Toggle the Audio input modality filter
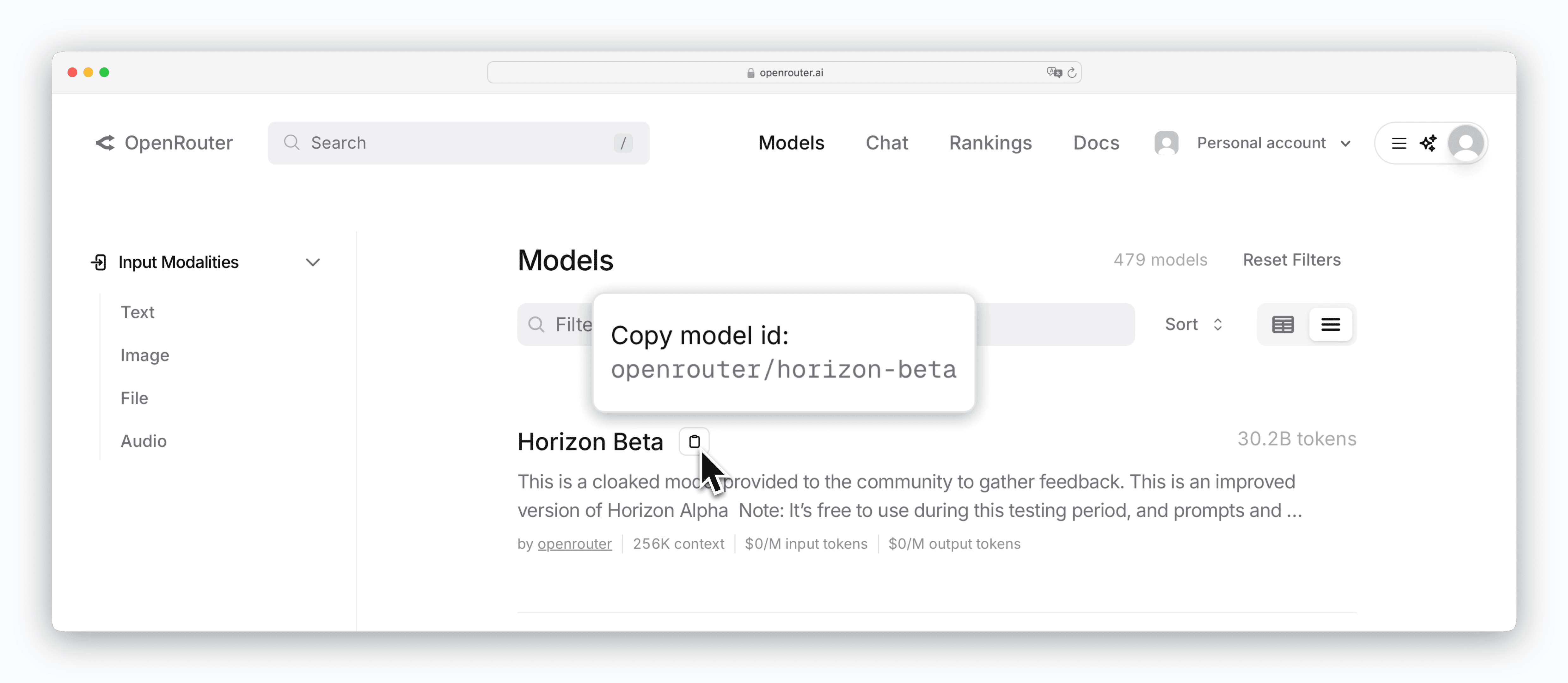The height and width of the screenshot is (683, 1568). 144,441
